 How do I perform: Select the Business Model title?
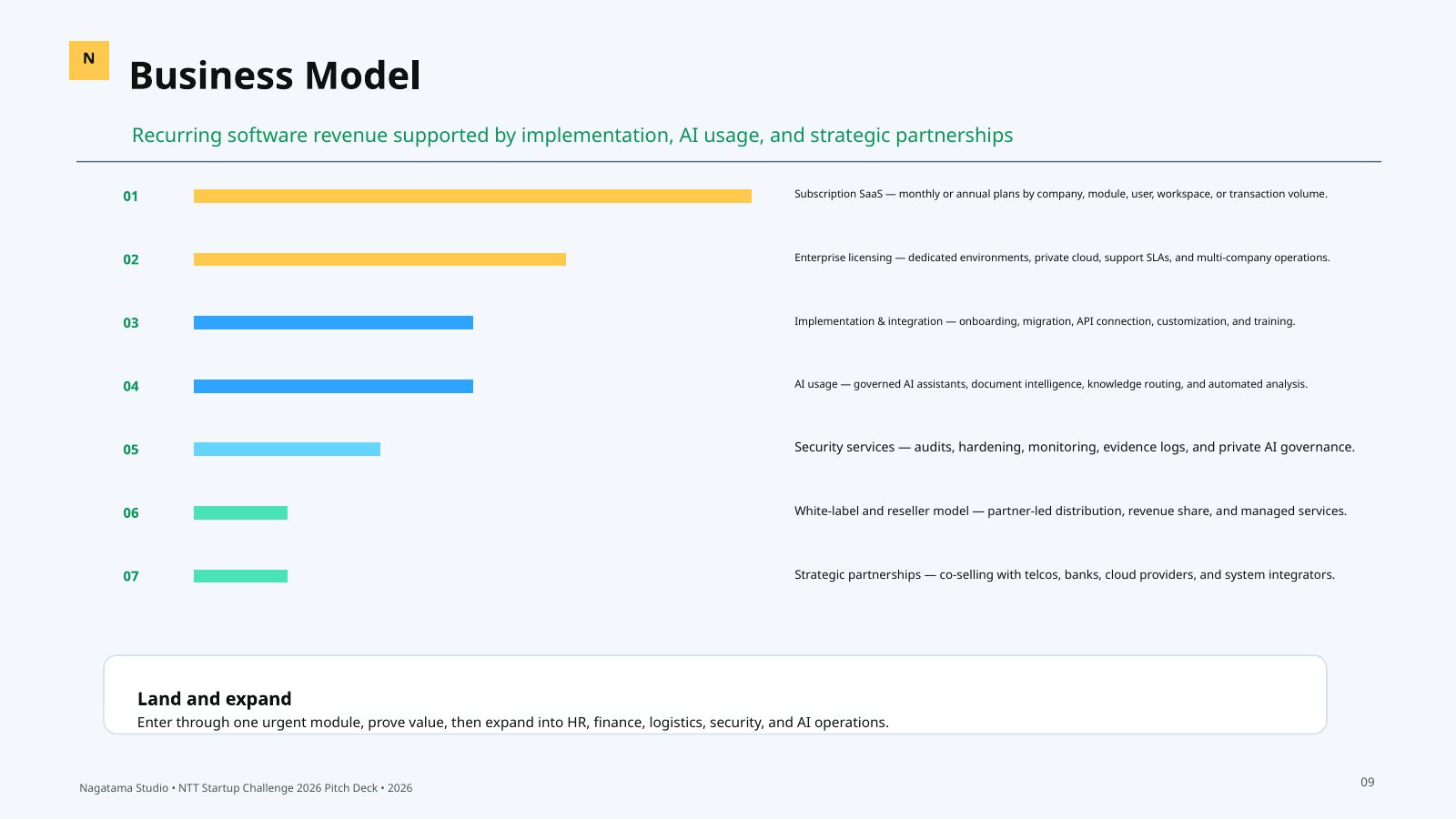(275, 76)
